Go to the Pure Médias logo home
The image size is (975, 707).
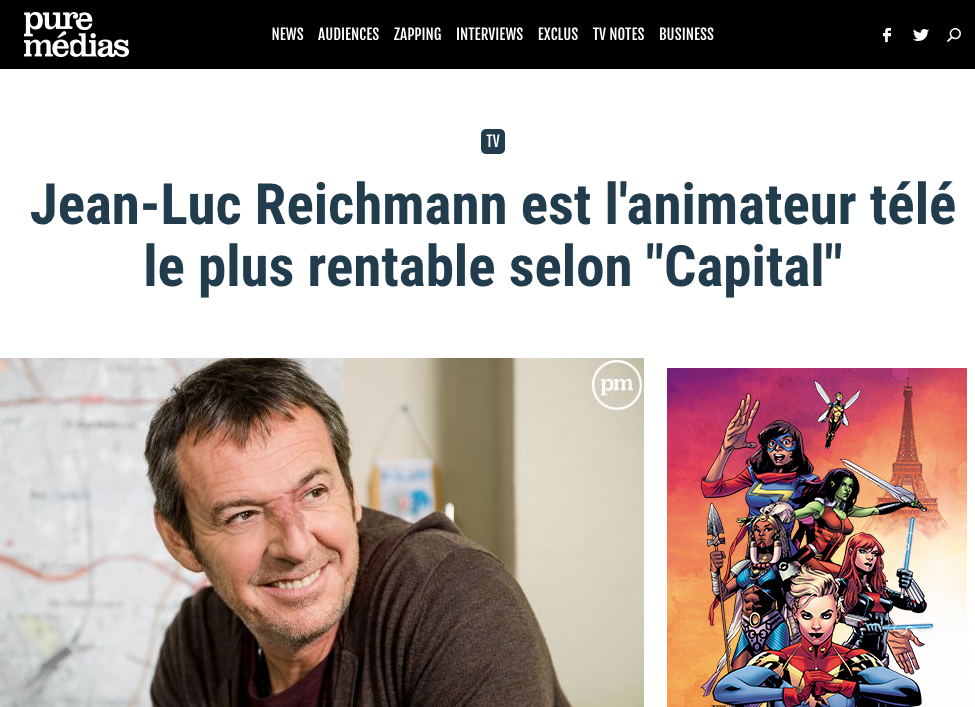point(76,34)
